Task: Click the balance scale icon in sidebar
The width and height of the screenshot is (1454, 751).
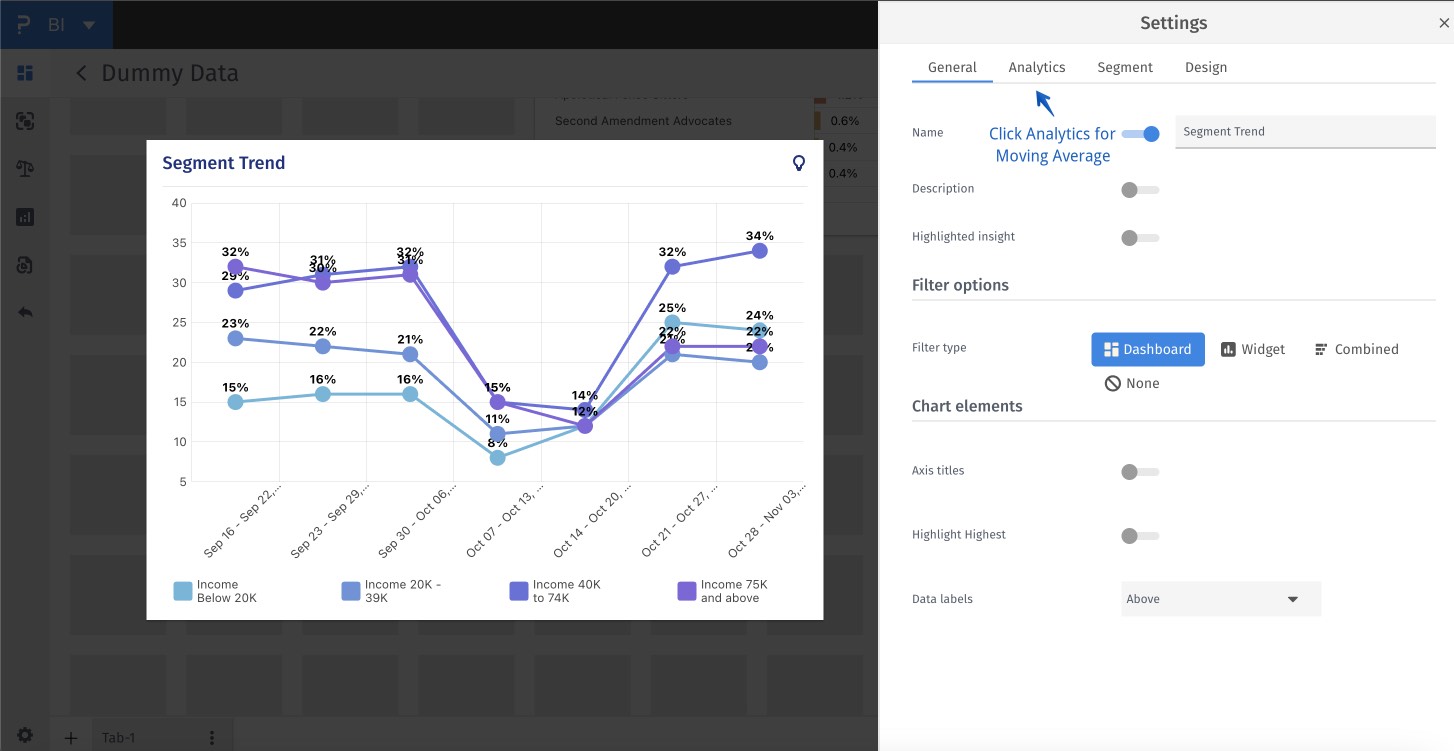Action: tap(25, 168)
